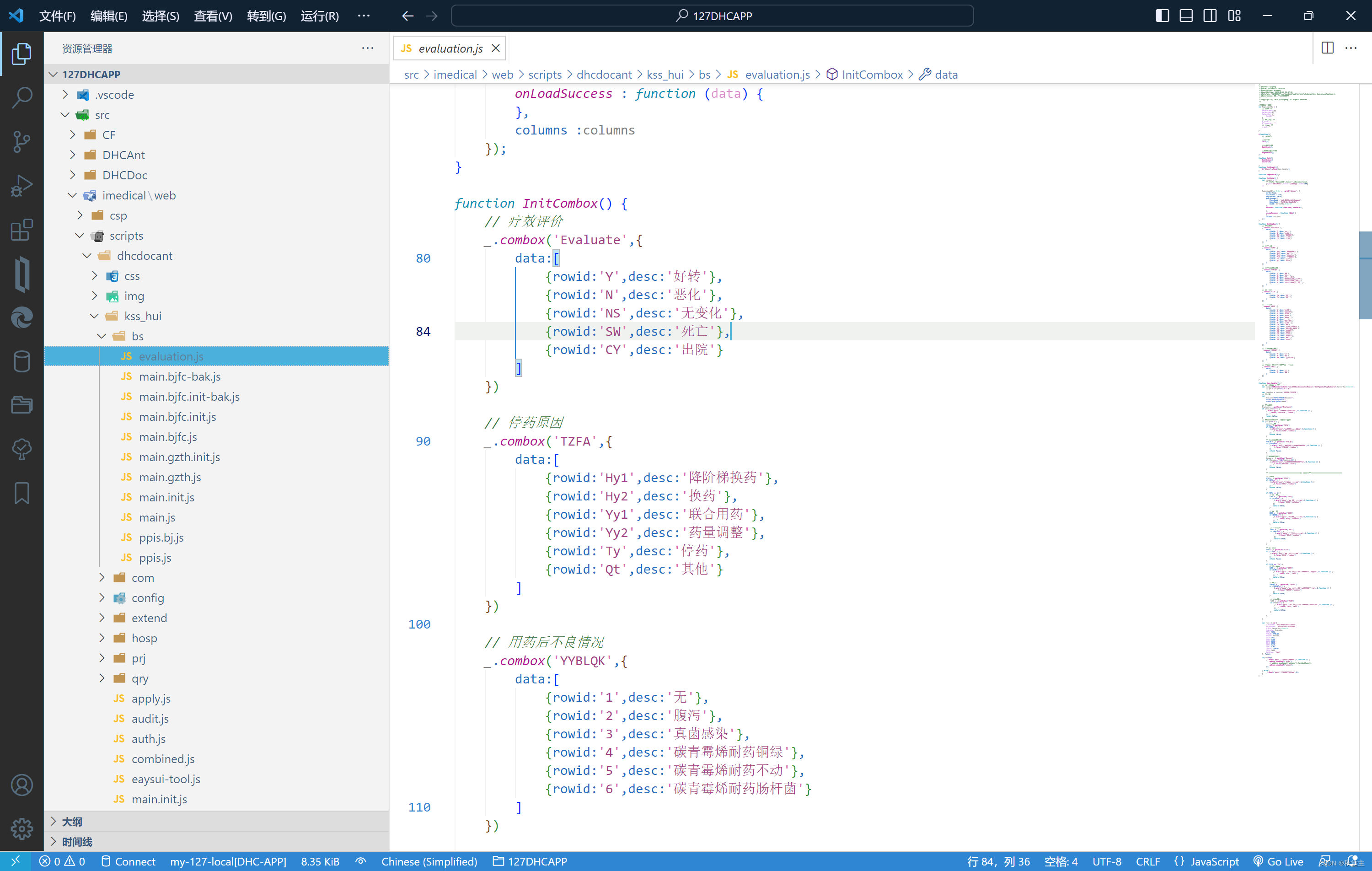1372x871 pixels.
Task: Open the Accounts menu
Action: pos(21,785)
